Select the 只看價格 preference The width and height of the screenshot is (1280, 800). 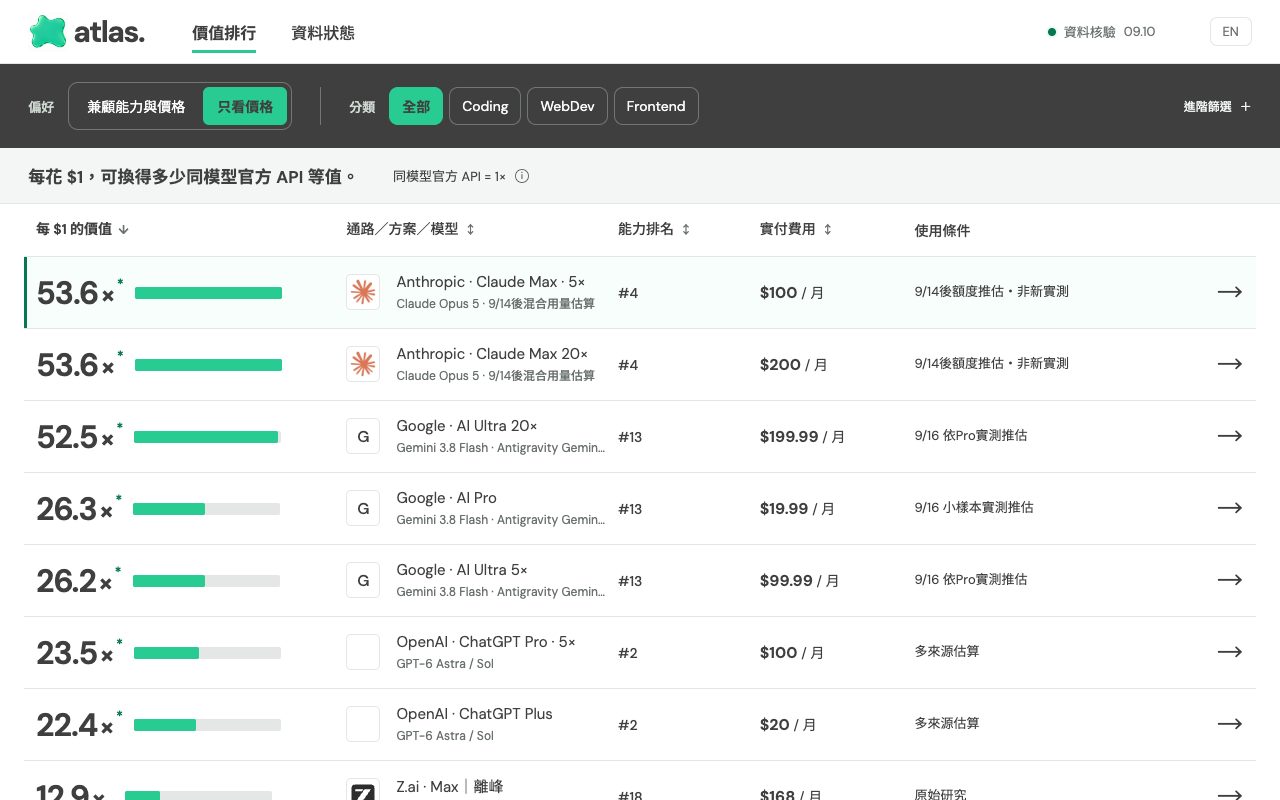pos(245,106)
